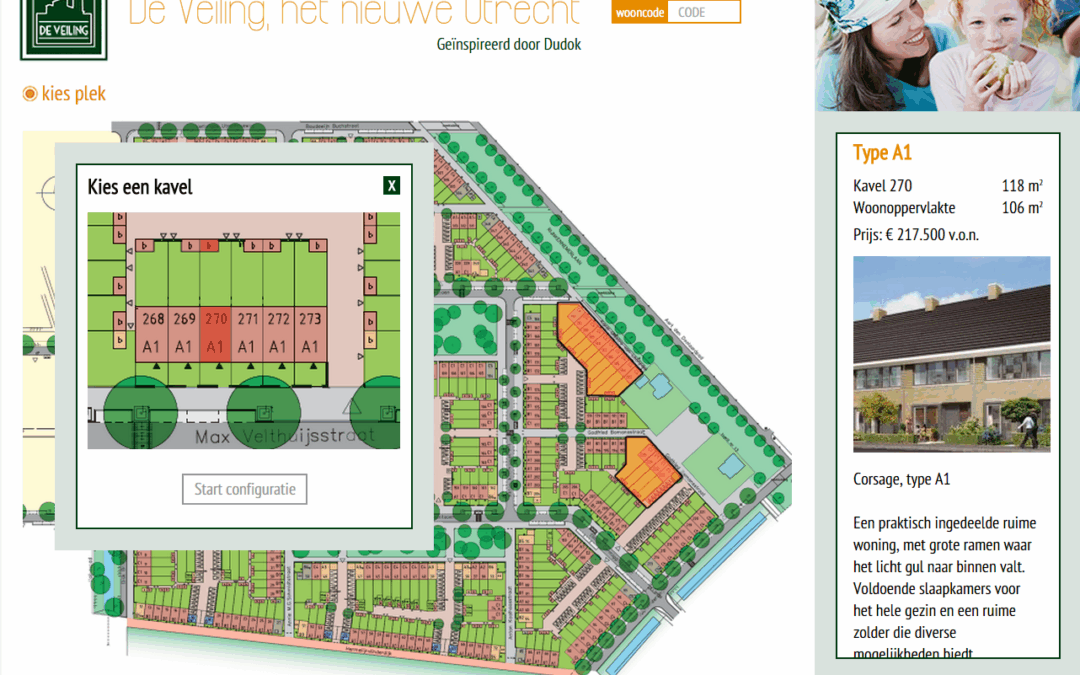This screenshot has width=1080, height=675.
Task: Click the '106 m²' living area value
Action: pos(1022,208)
